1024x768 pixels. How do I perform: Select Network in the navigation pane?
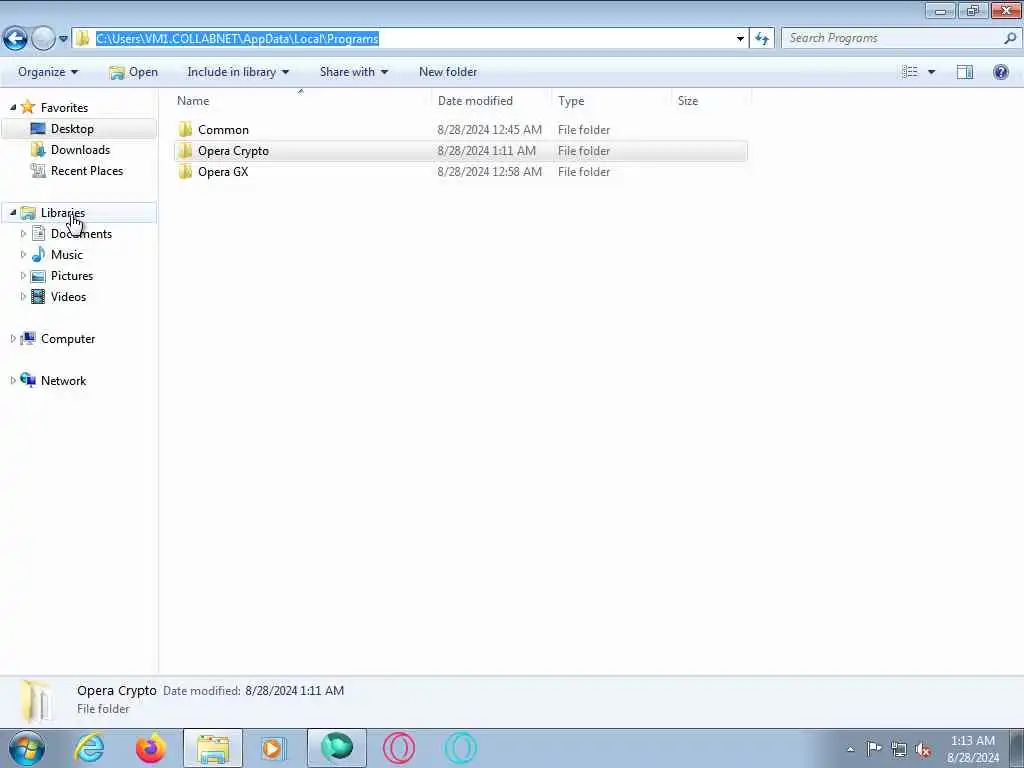(x=63, y=381)
